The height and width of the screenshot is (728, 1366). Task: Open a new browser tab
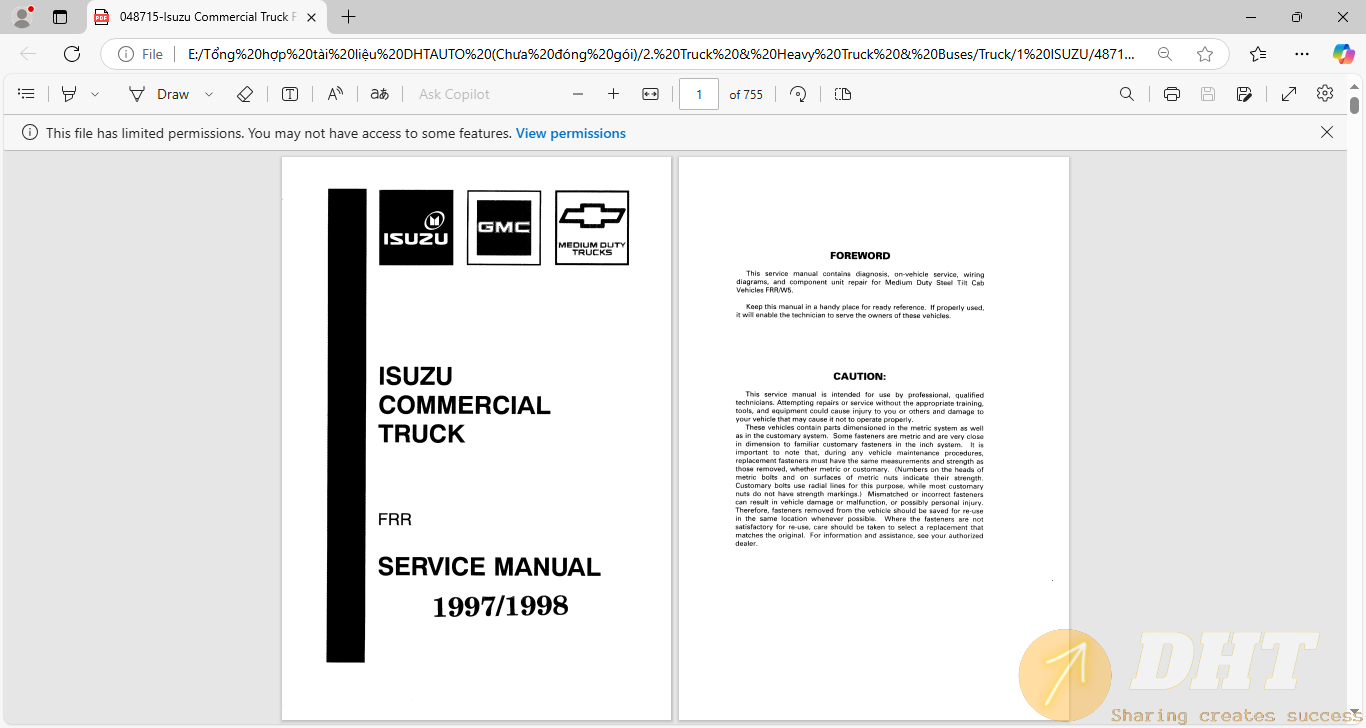pyautogui.click(x=348, y=17)
